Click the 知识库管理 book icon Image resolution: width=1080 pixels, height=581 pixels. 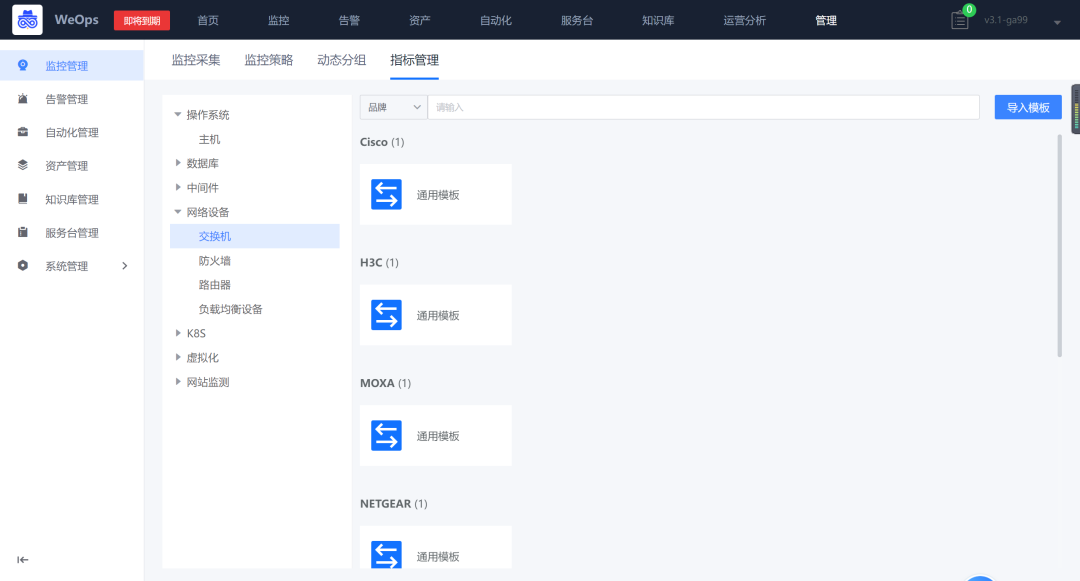coord(23,199)
